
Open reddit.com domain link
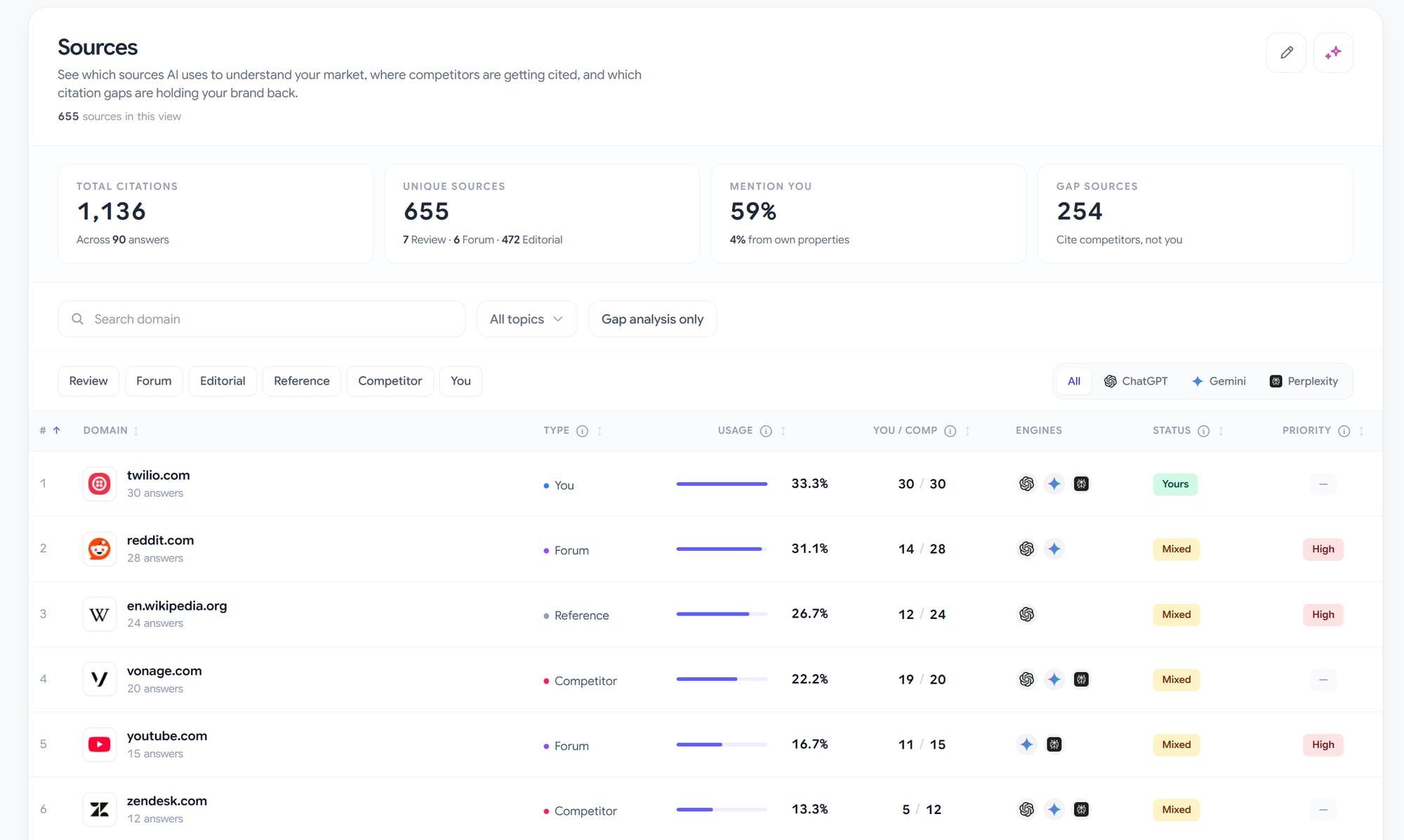point(160,540)
